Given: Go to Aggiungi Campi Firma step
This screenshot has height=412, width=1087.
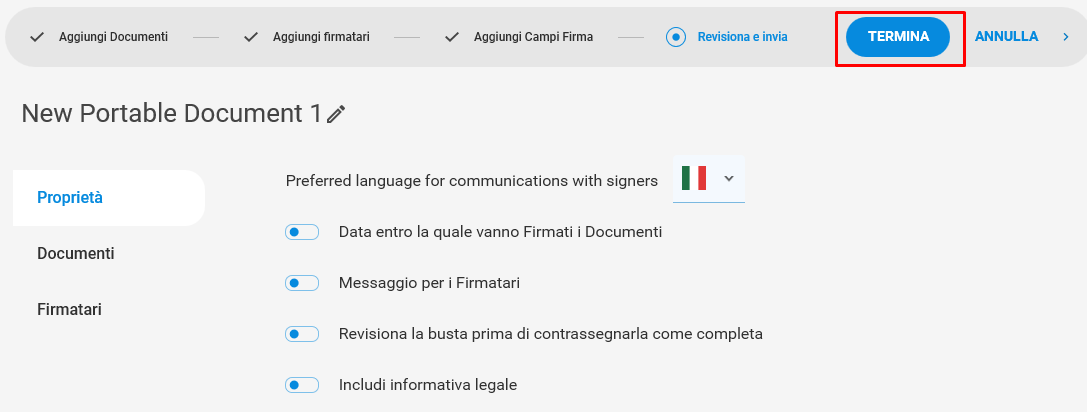Looking at the screenshot, I should (x=534, y=37).
